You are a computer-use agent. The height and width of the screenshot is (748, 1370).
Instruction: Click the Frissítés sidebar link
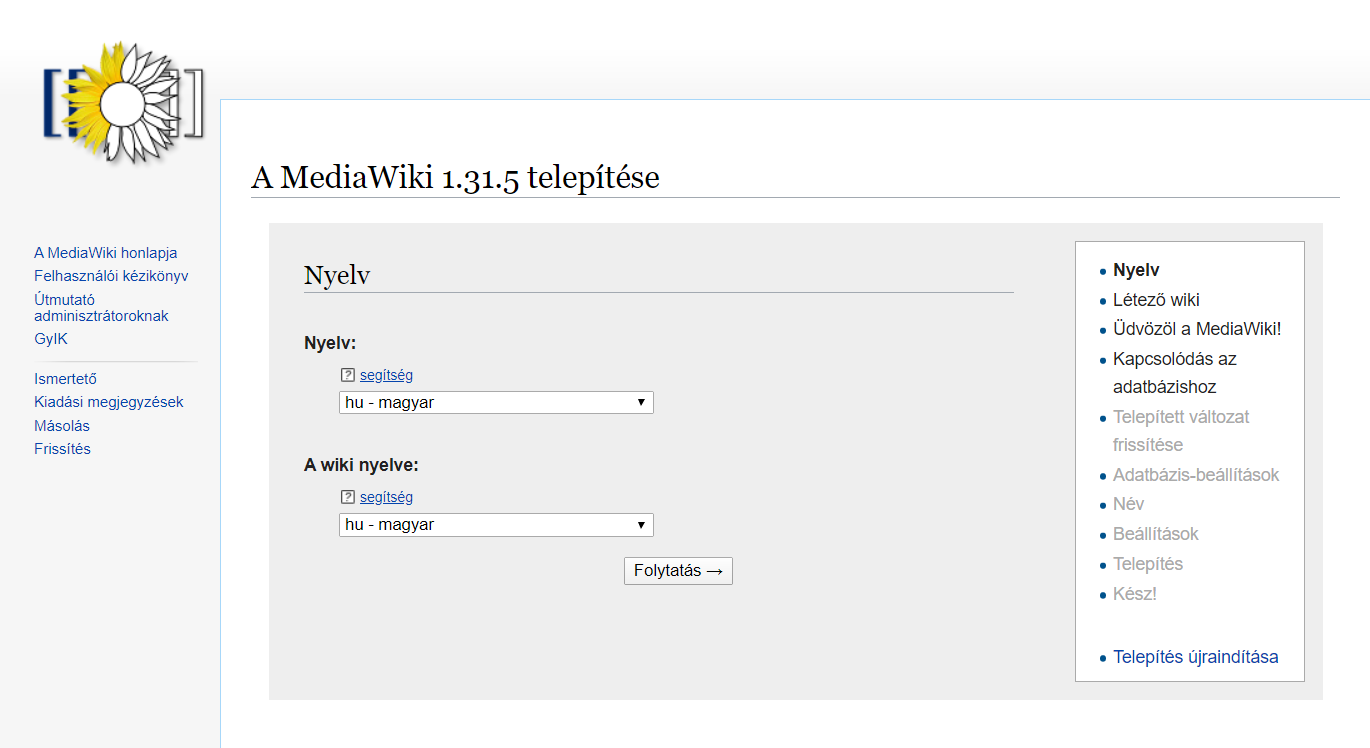click(x=62, y=449)
